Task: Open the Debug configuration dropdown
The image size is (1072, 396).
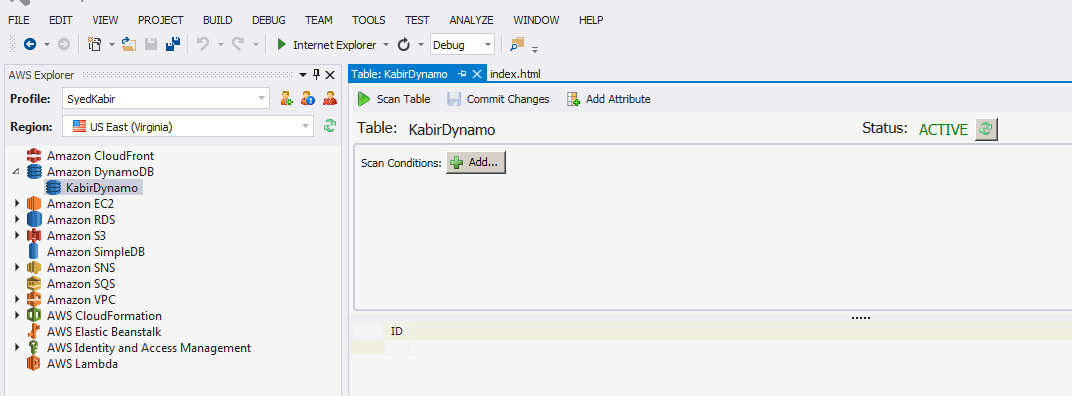Action: click(462, 44)
